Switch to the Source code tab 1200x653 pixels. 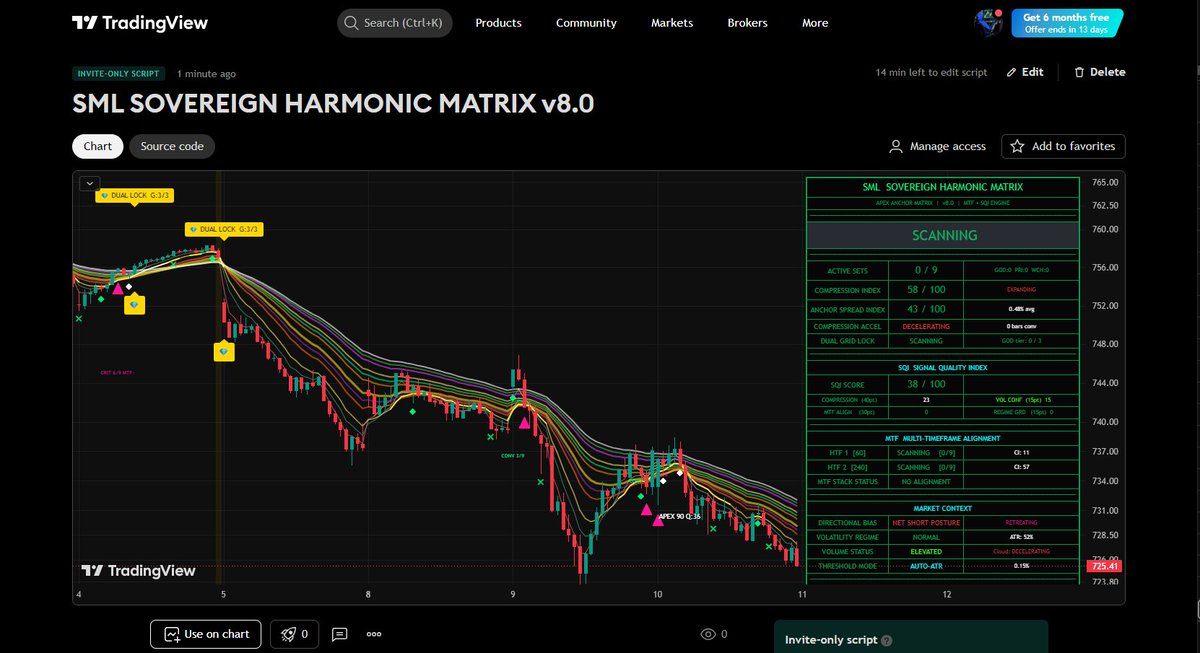(x=172, y=146)
